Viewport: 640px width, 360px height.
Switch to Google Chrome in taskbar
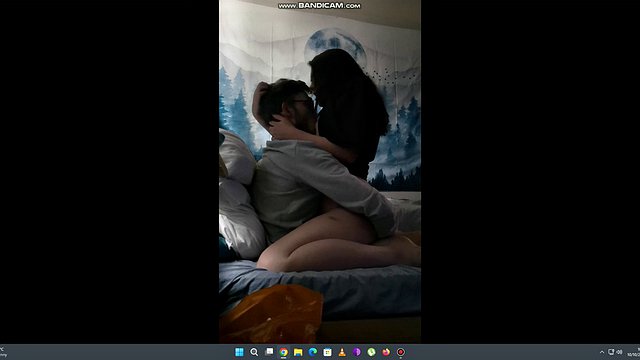[x=284, y=352]
